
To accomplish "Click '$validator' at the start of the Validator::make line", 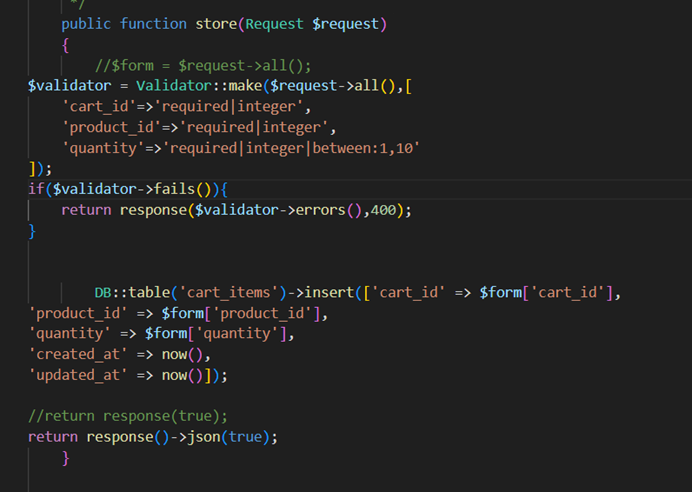I will (70, 86).
